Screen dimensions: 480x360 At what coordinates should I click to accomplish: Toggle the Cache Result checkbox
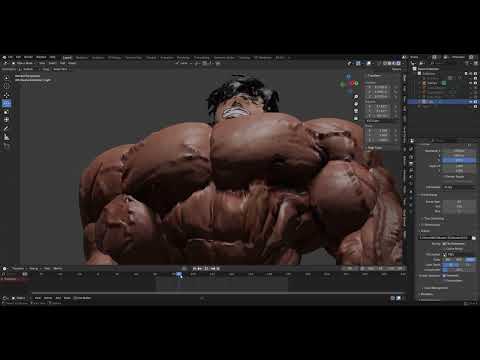[444, 249]
